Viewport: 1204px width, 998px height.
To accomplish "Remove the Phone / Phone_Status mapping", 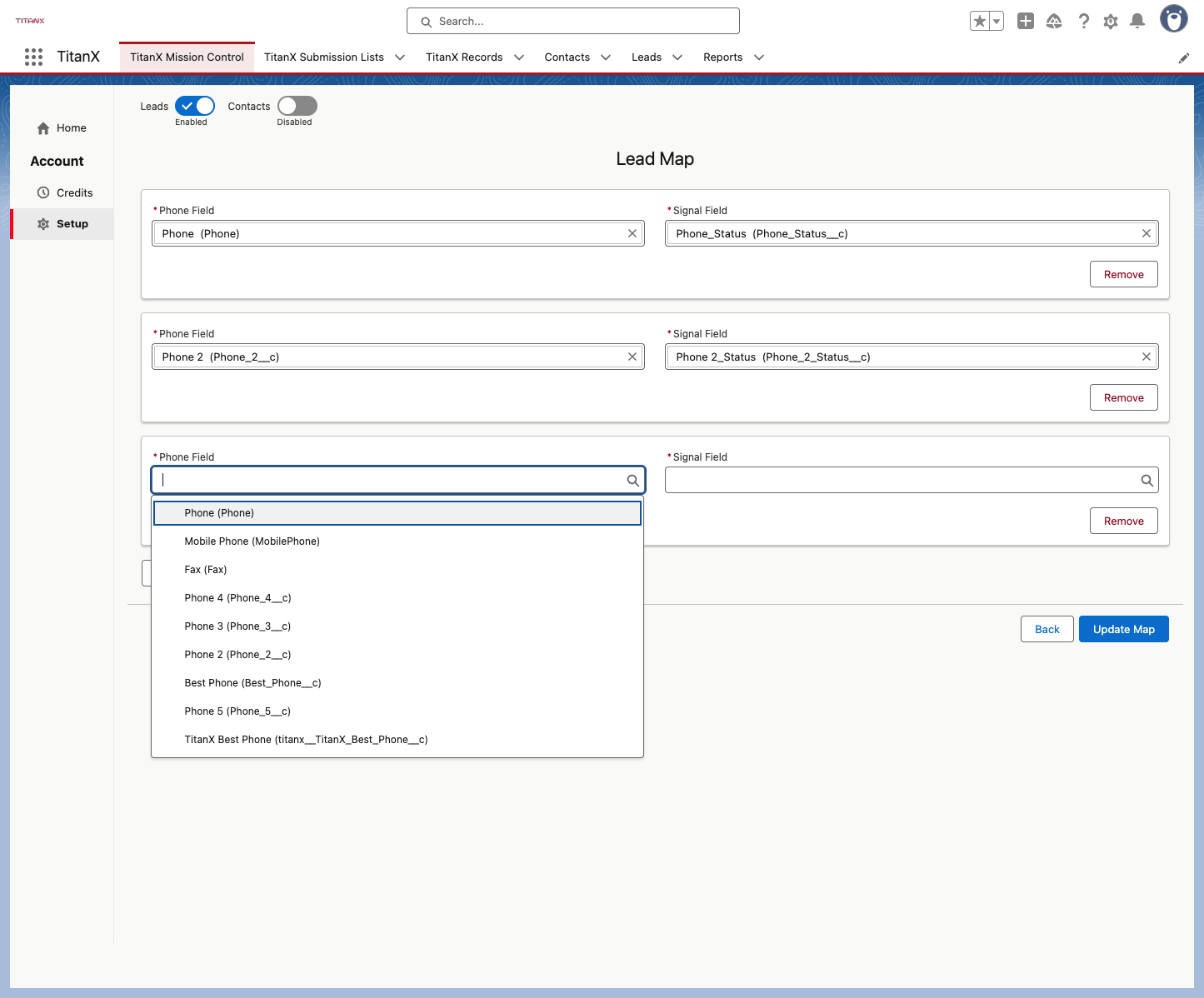I will pos(1124,274).
